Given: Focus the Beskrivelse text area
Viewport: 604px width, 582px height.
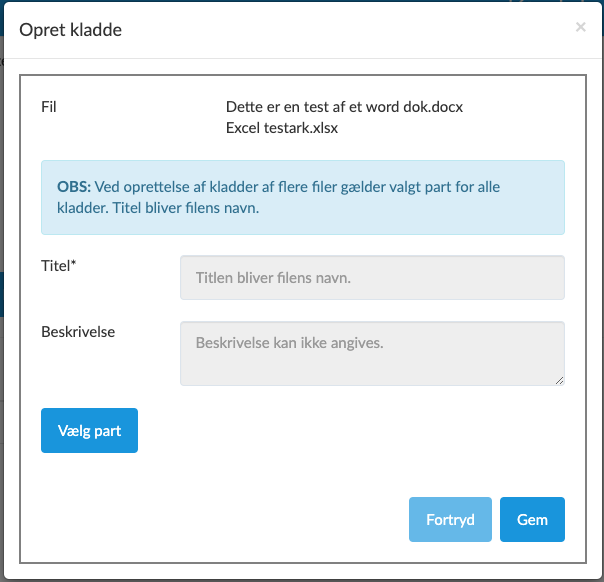Looking at the screenshot, I should (372, 353).
